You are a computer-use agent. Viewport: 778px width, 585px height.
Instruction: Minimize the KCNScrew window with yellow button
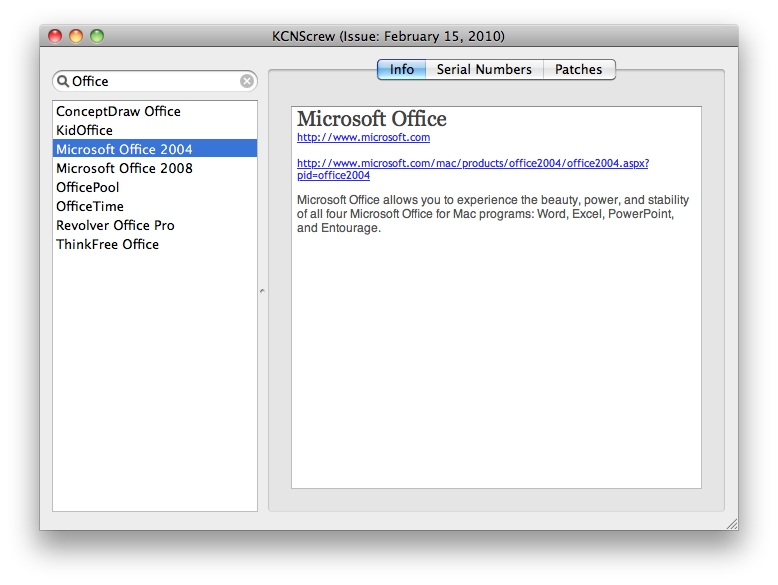coord(76,36)
